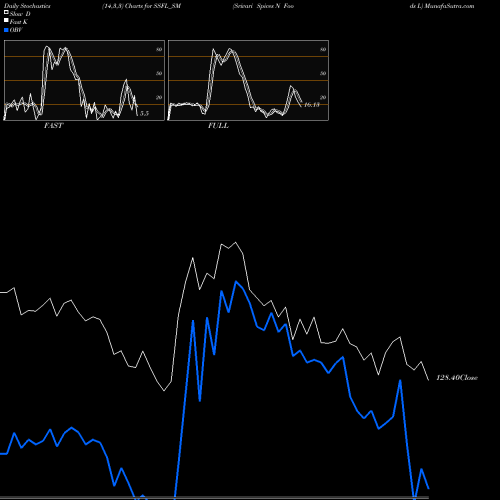Click the 80 level label in FULL chart
The image size is (500, 500).
(323, 49)
